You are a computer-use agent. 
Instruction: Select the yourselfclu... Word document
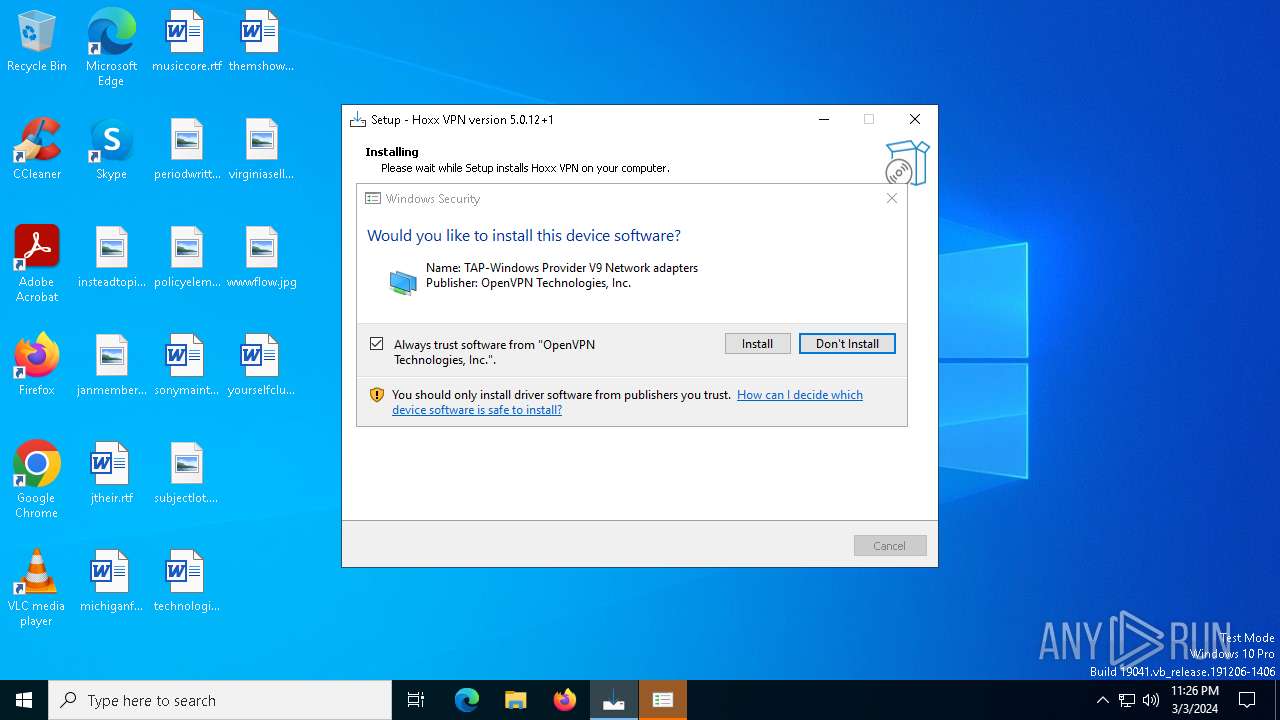coord(261,366)
